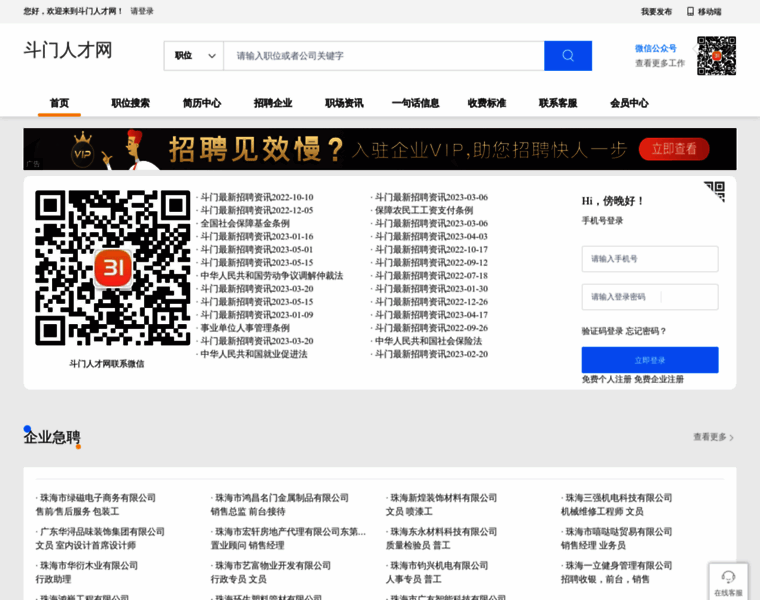Open 一句话信息 navigation tab
The width and height of the screenshot is (760, 600).
coord(415,103)
